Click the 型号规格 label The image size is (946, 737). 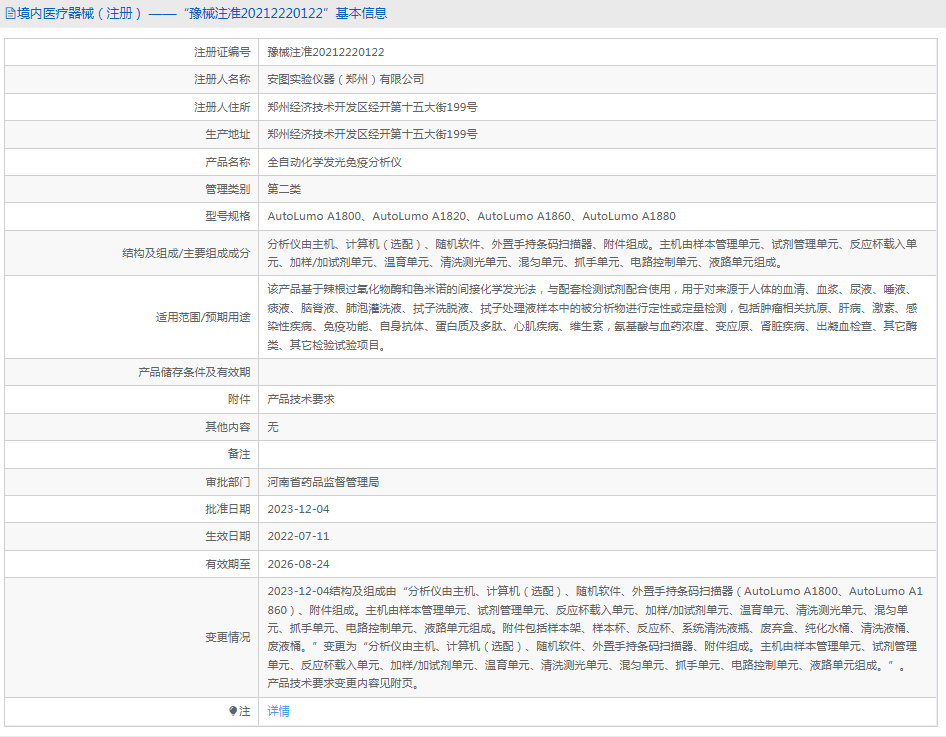(227, 216)
